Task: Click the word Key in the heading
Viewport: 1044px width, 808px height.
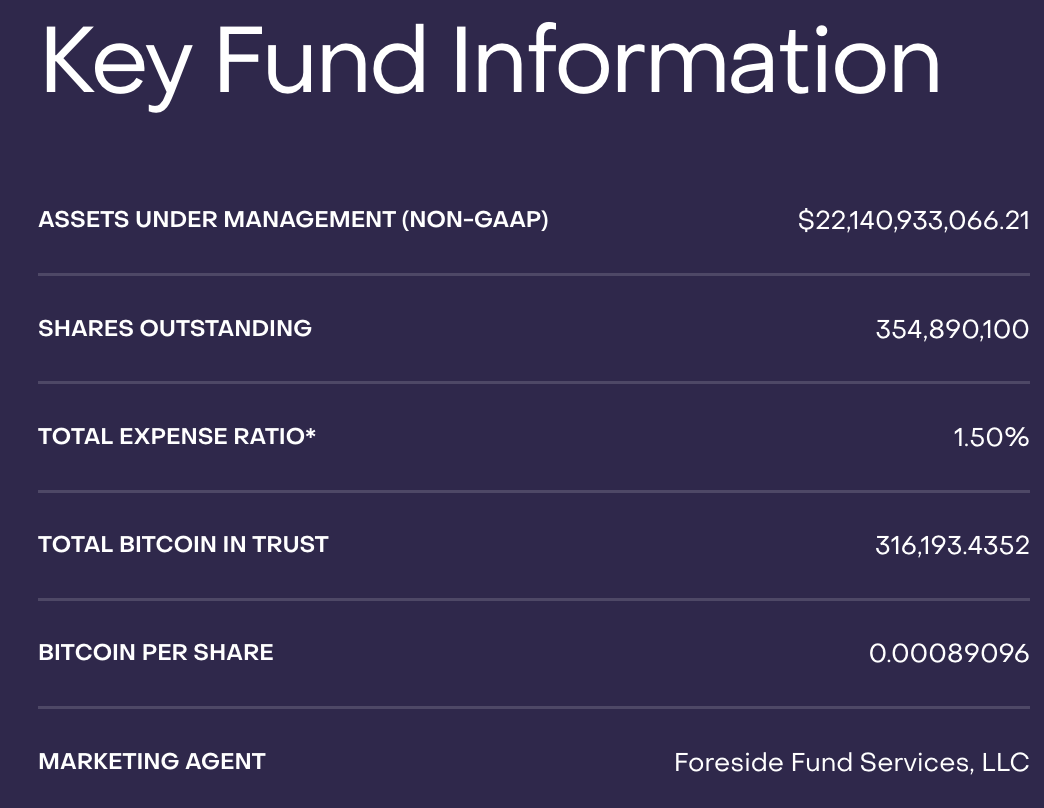Action: (117, 67)
